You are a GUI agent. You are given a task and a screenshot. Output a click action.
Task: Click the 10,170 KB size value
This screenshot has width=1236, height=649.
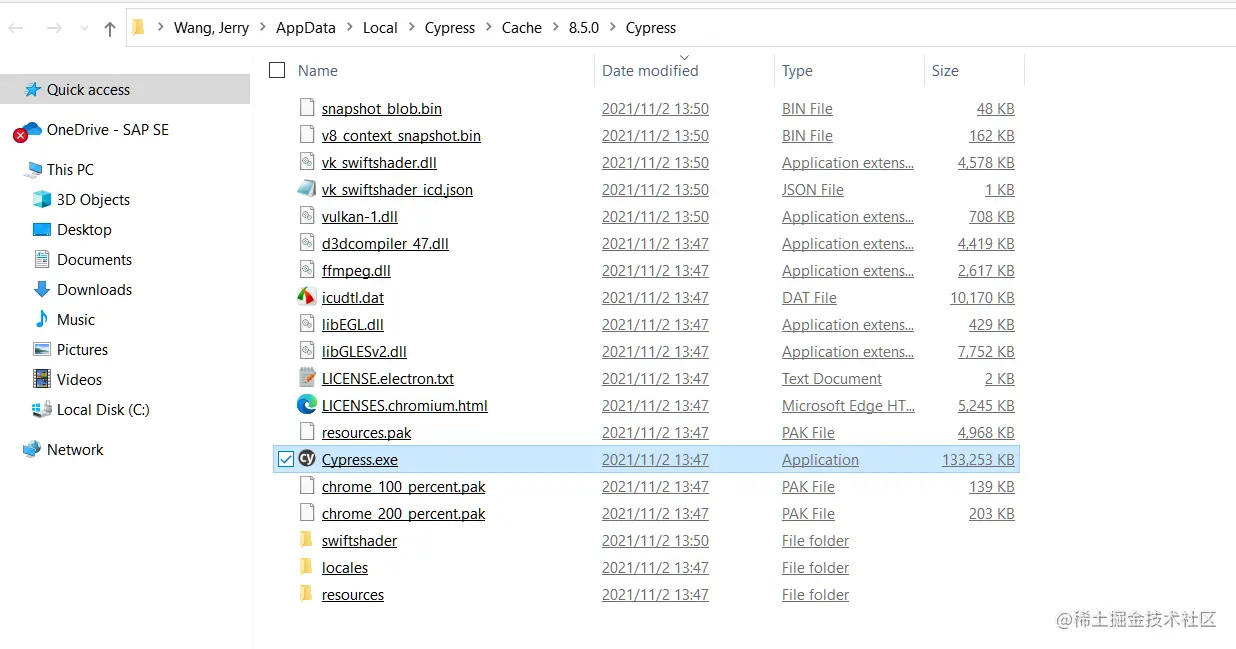(x=982, y=297)
